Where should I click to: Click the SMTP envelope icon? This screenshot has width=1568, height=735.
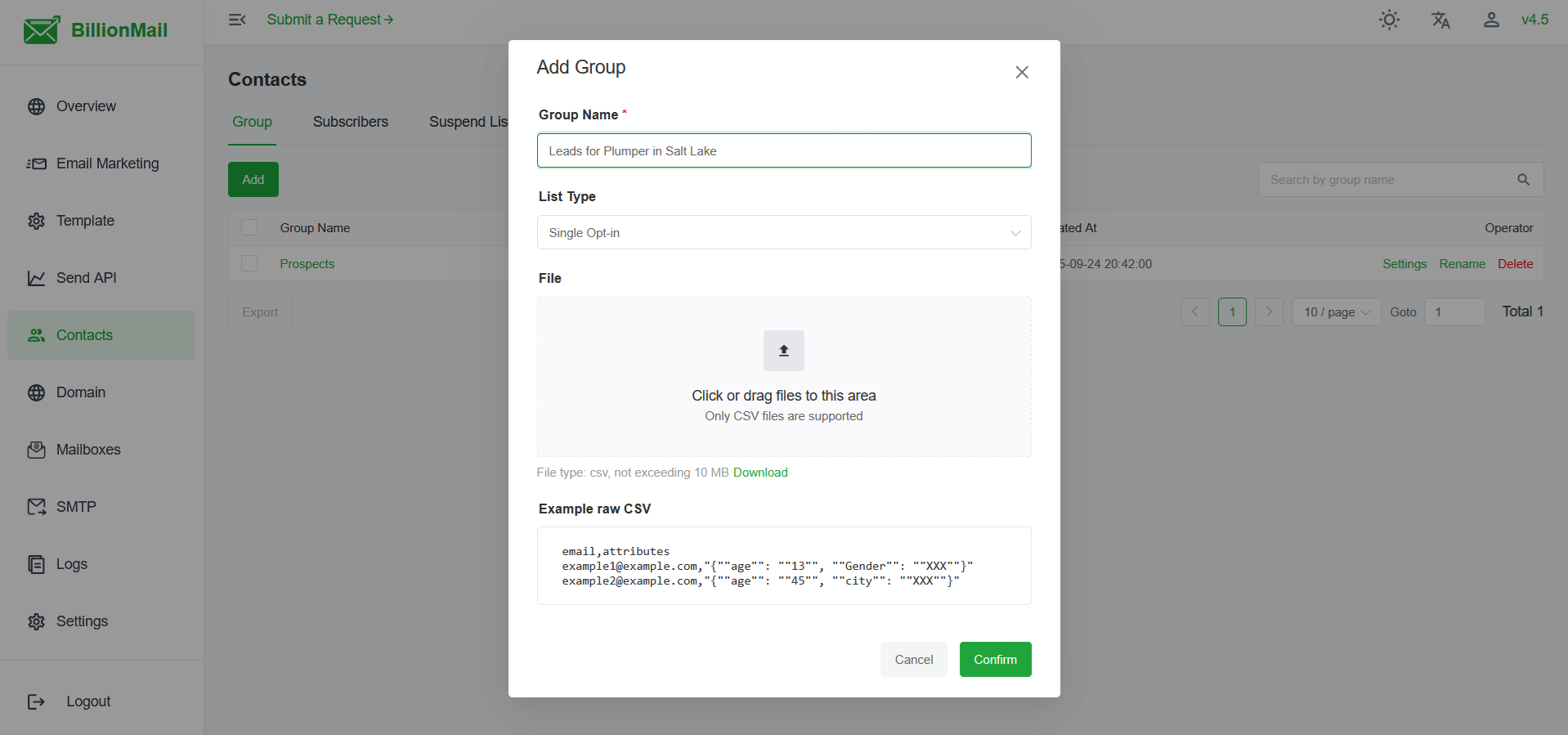(36, 507)
